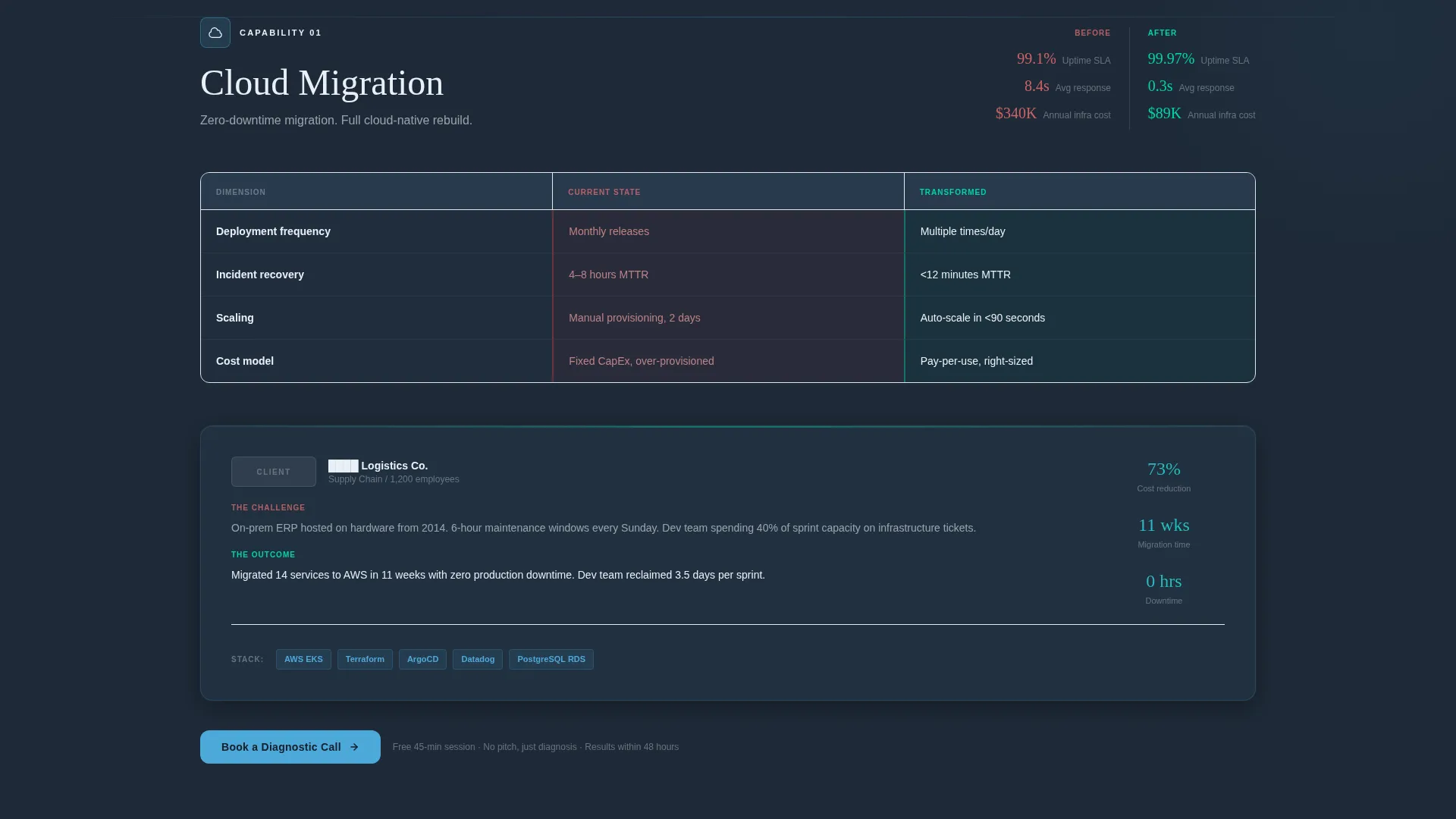
Task: Click the <12 minutes MTTR cell
Action: pyautogui.click(x=1080, y=275)
